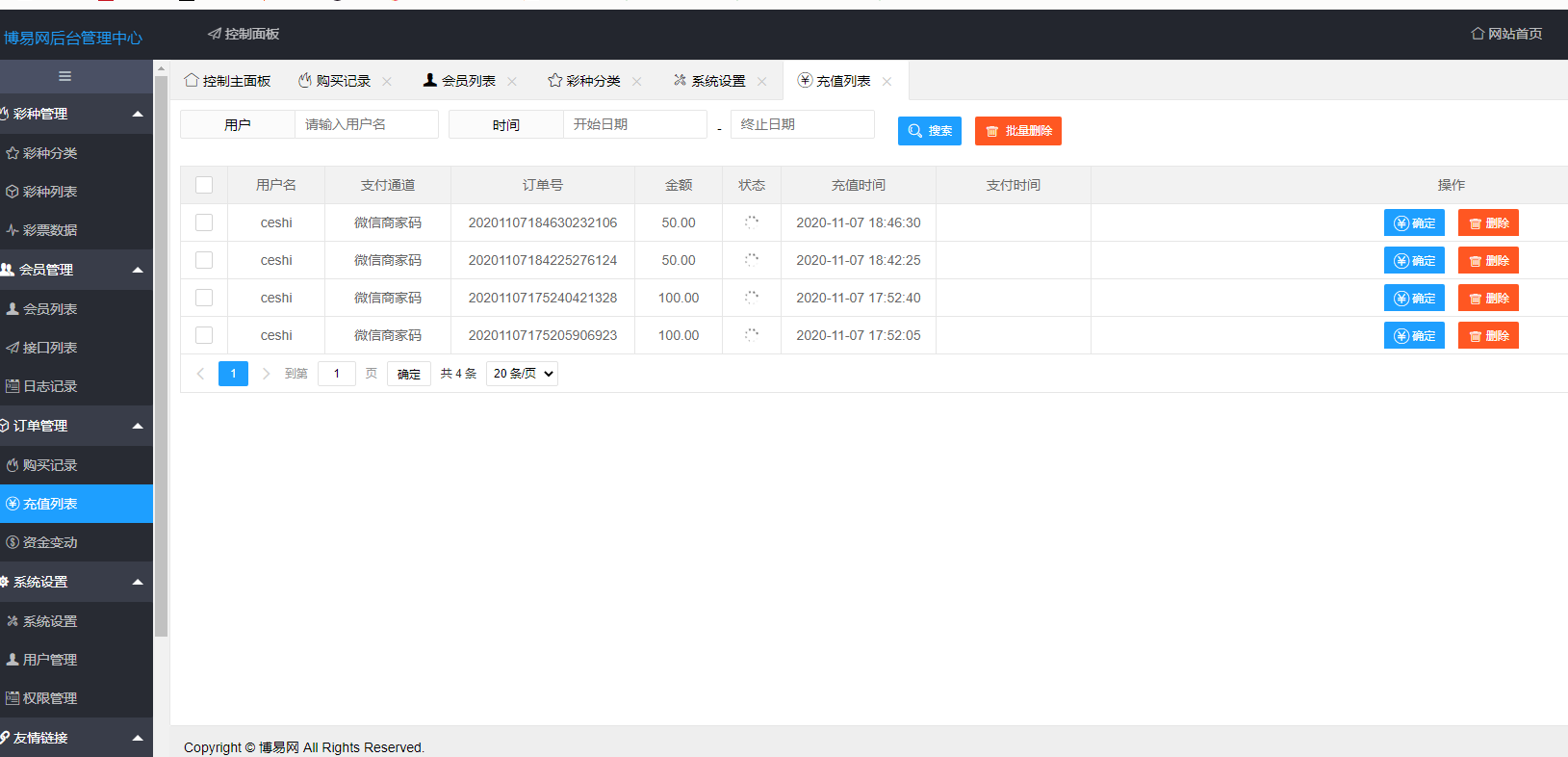Screen dimensions: 1568x757
Task: Go to the next page arrow
Action: pyautogui.click(x=266, y=374)
